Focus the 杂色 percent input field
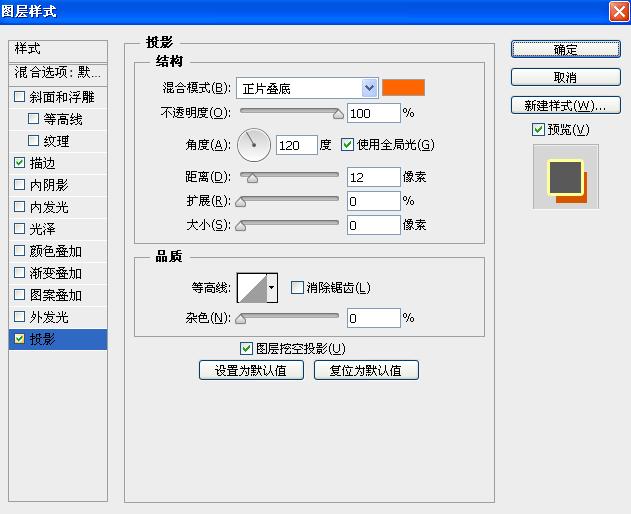 [x=374, y=318]
